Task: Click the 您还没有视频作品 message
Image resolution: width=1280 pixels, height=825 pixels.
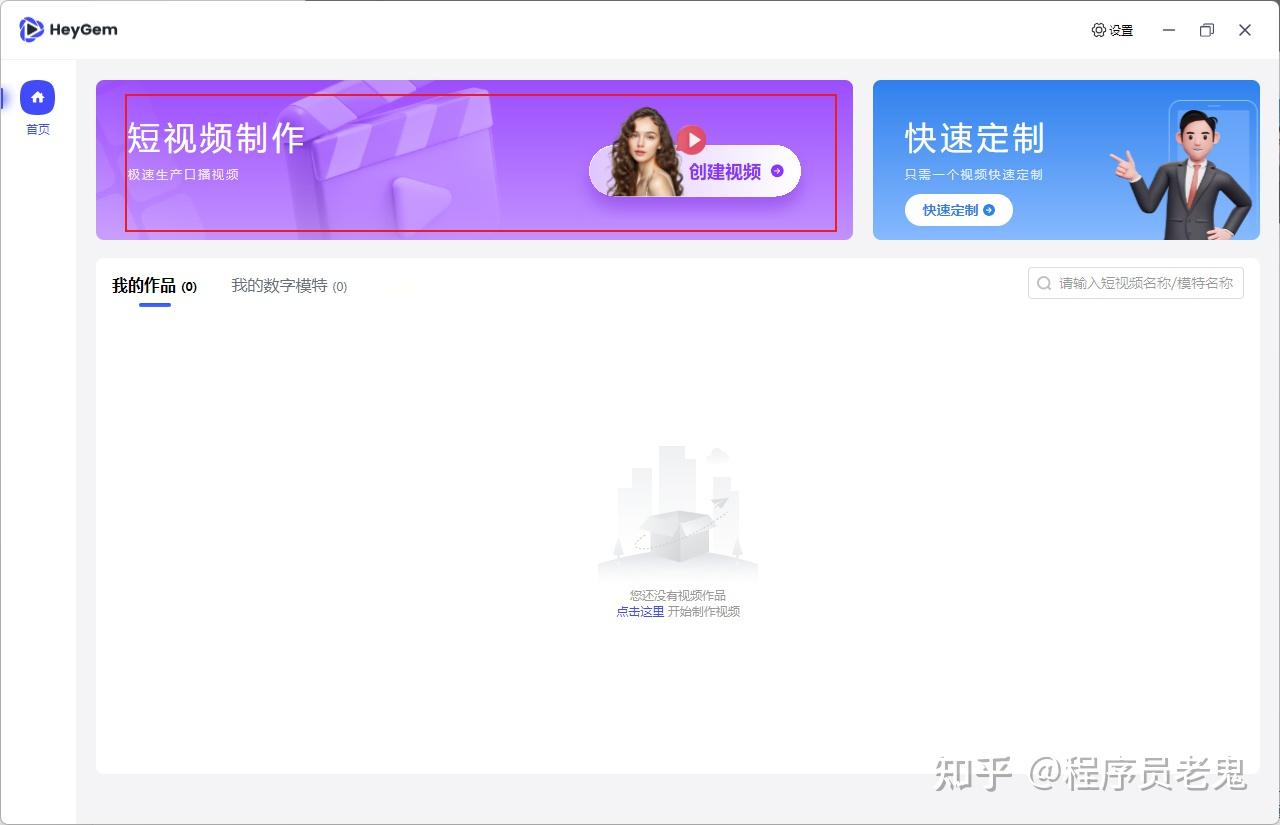Action: tap(678, 596)
